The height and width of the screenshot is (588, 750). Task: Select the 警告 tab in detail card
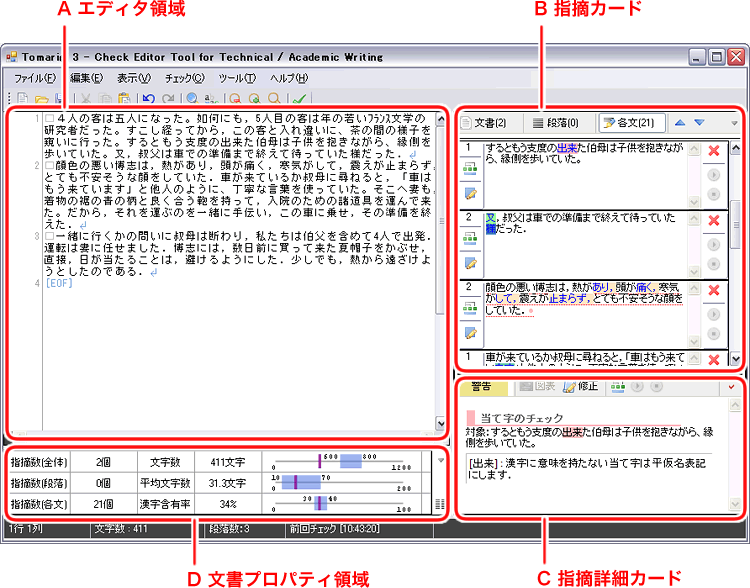(482, 387)
